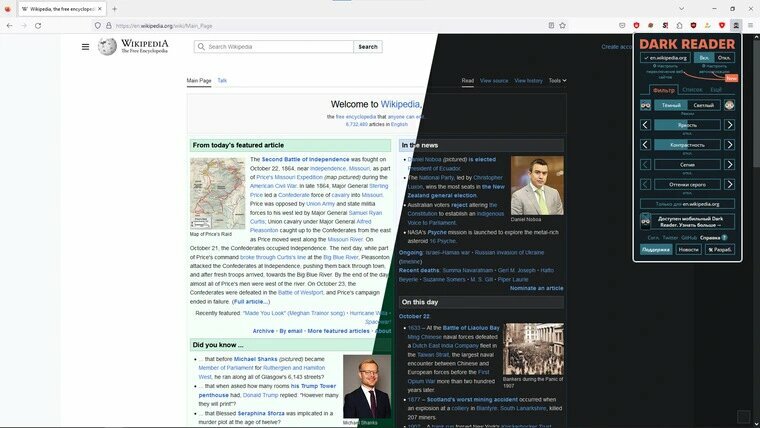
Task: Open the Разраб. developer tools button
Action: pos(720,250)
